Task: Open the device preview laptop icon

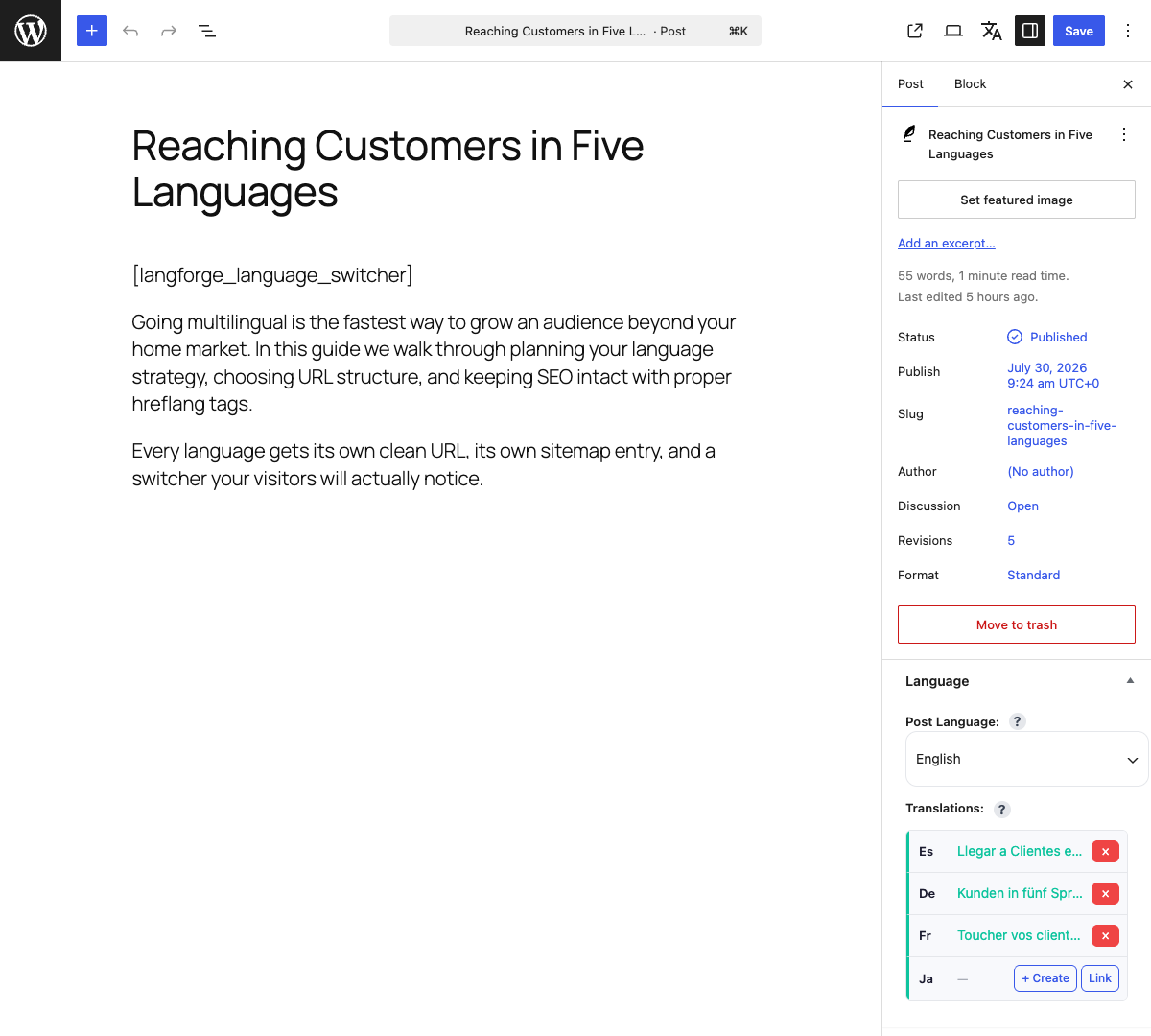Action: click(x=953, y=31)
